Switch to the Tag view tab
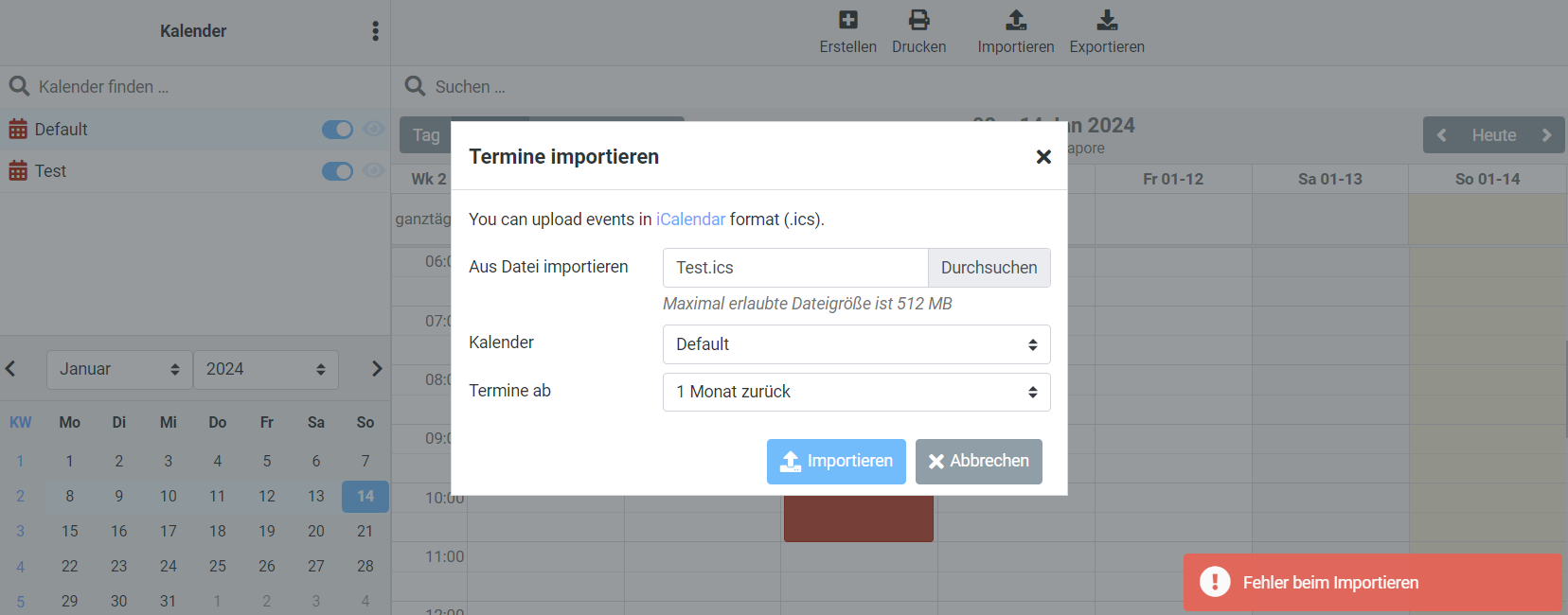This screenshot has width=1568, height=615. tap(426, 135)
